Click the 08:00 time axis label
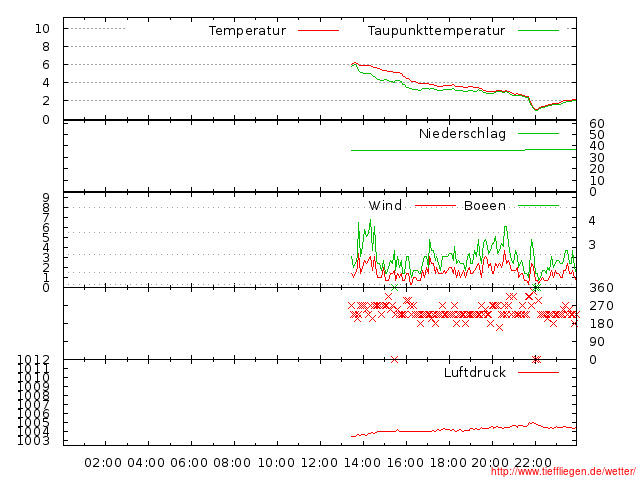The image size is (640, 480). (232, 463)
